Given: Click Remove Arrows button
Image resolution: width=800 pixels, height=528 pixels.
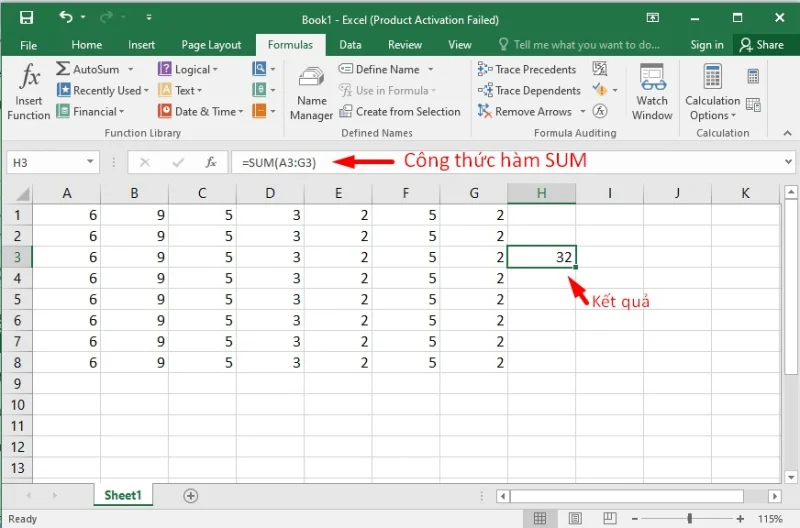Looking at the screenshot, I should tap(524, 111).
